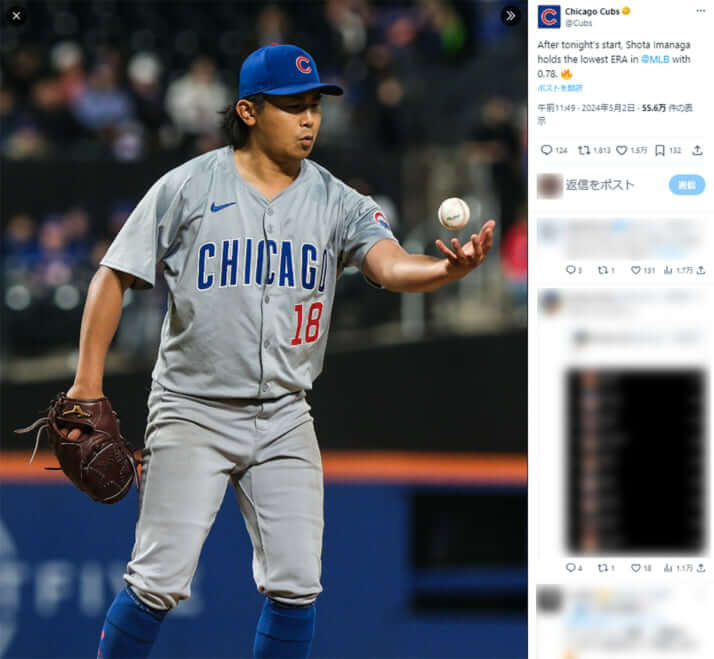Close the photo viewer with the X icon
Screen dimensions: 714x659
tap(16, 16)
